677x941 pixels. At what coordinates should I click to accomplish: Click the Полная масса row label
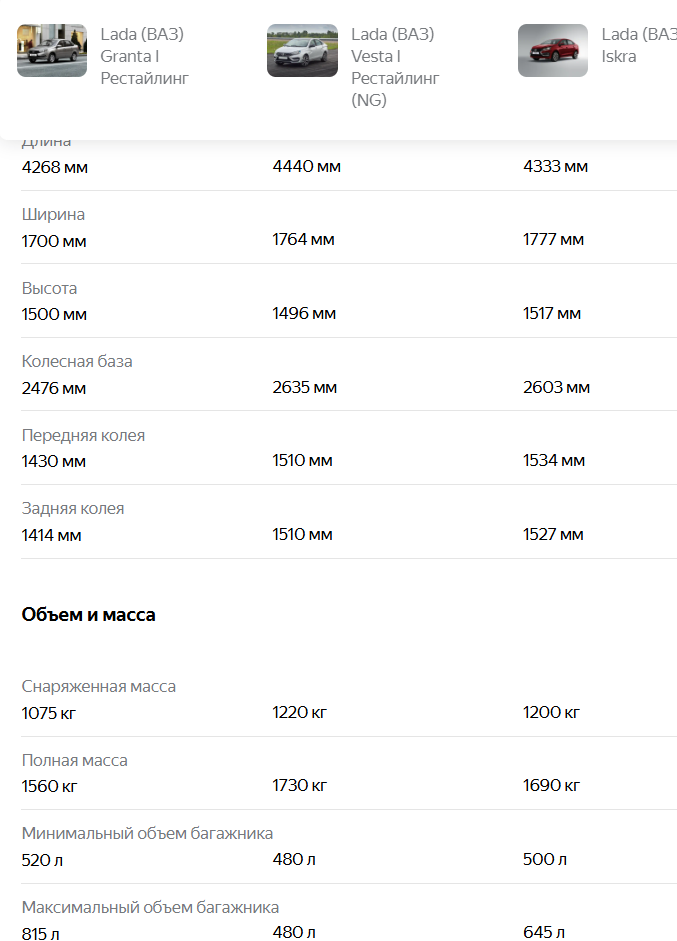tap(75, 761)
